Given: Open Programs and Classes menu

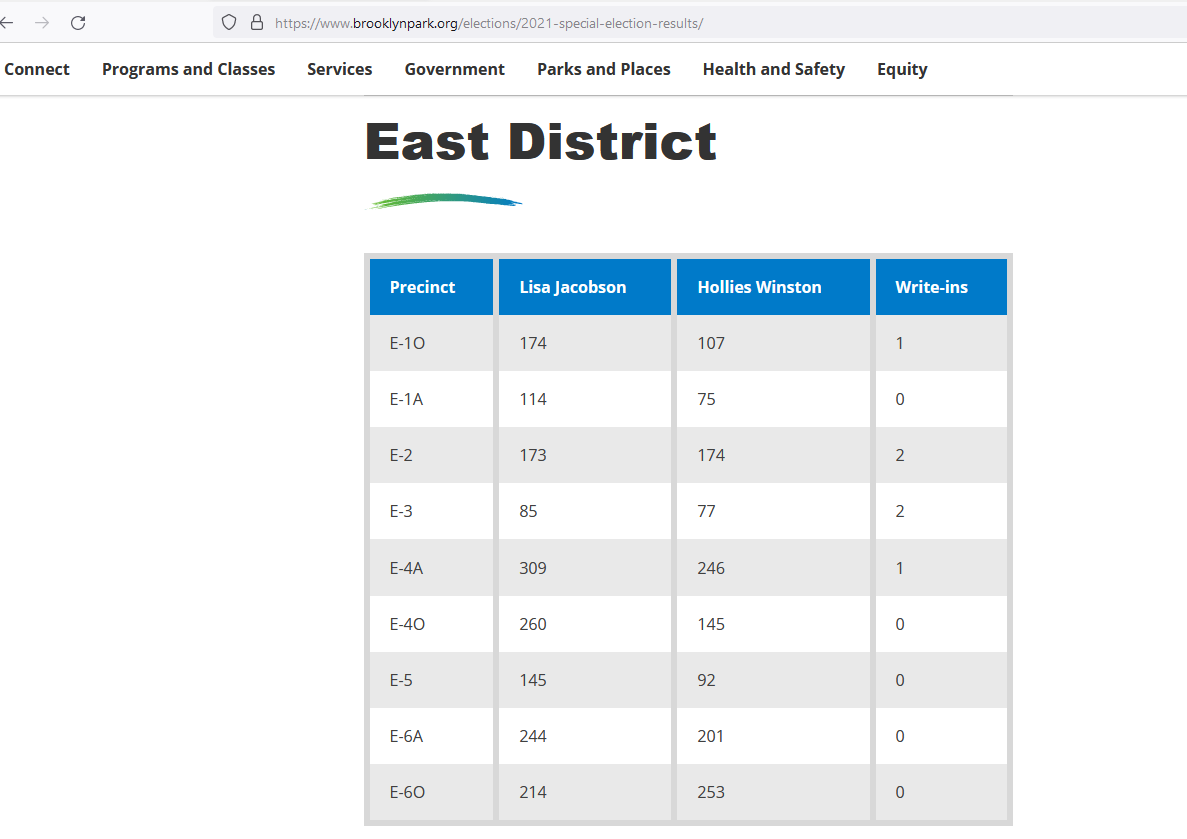Looking at the screenshot, I should coord(188,69).
